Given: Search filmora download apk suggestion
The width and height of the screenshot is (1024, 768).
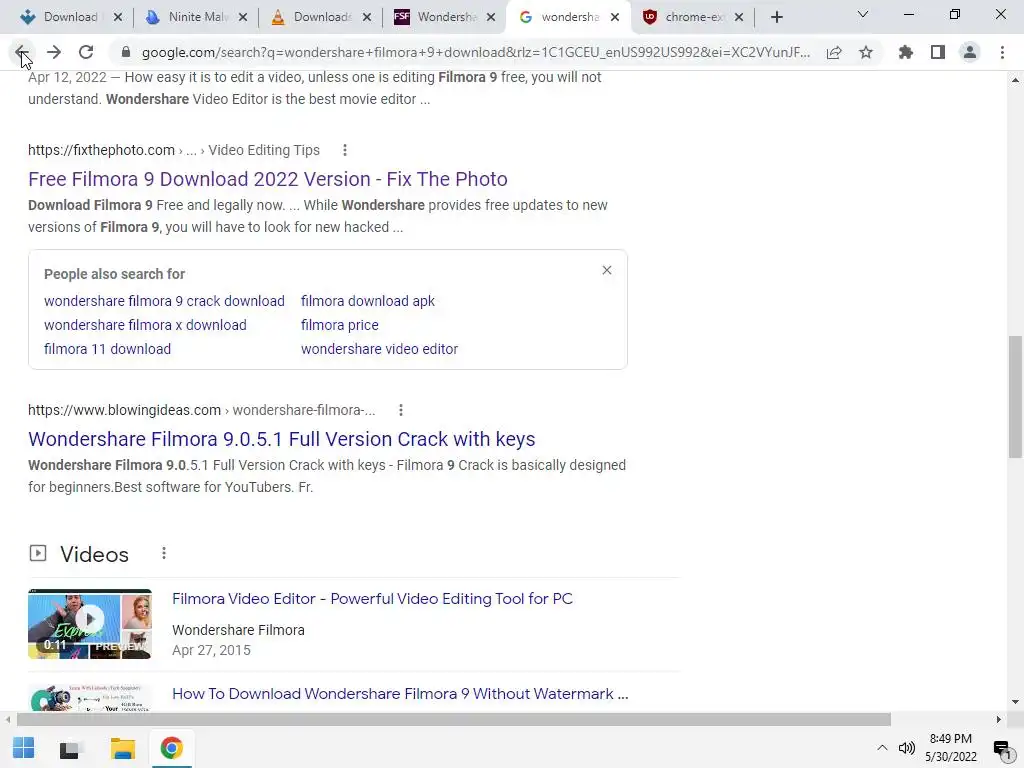Looking at the screenshot, I should click(368, 301).
